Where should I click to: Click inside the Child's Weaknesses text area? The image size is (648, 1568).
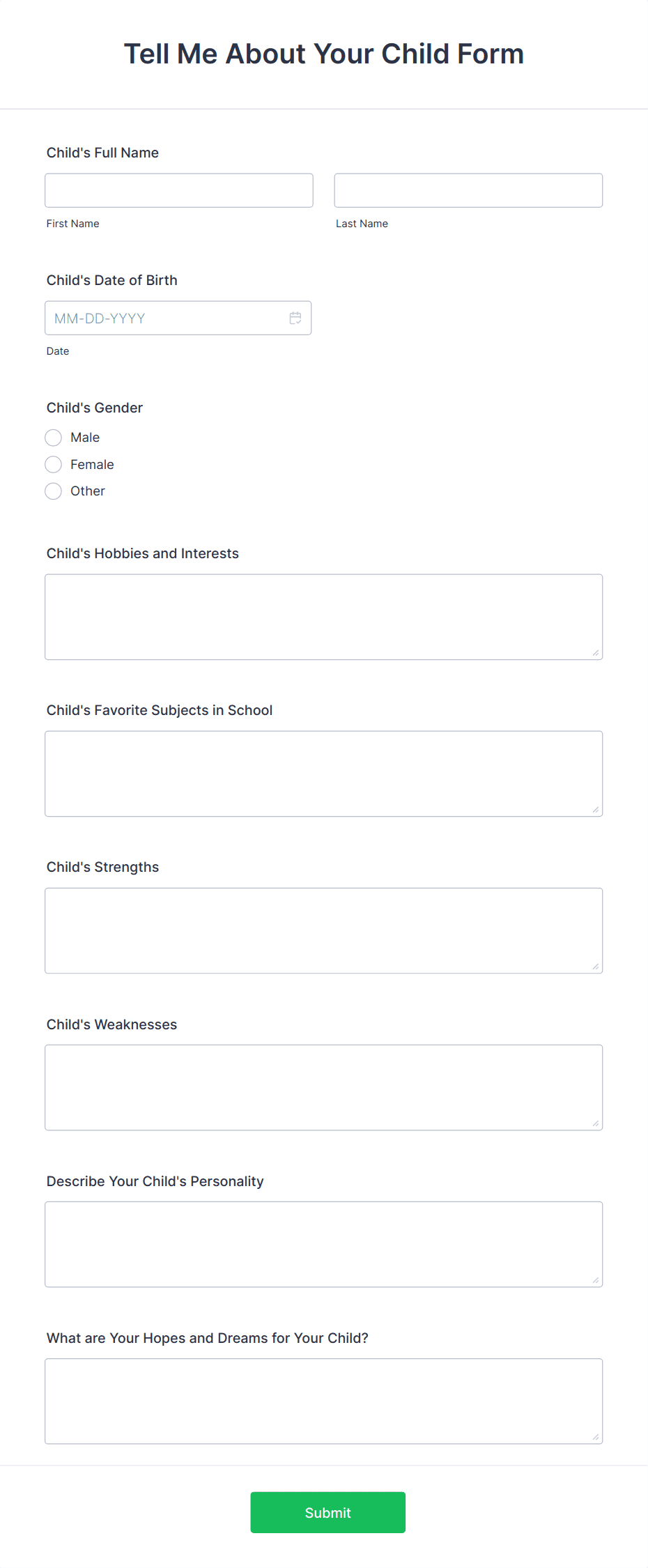click(323, 1087)
